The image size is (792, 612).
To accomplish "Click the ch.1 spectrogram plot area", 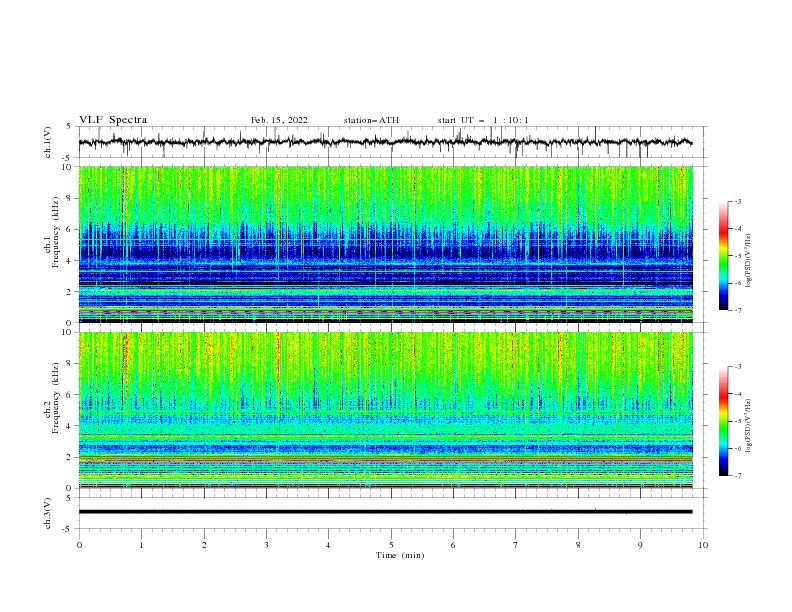I will [x=385, y=244].
